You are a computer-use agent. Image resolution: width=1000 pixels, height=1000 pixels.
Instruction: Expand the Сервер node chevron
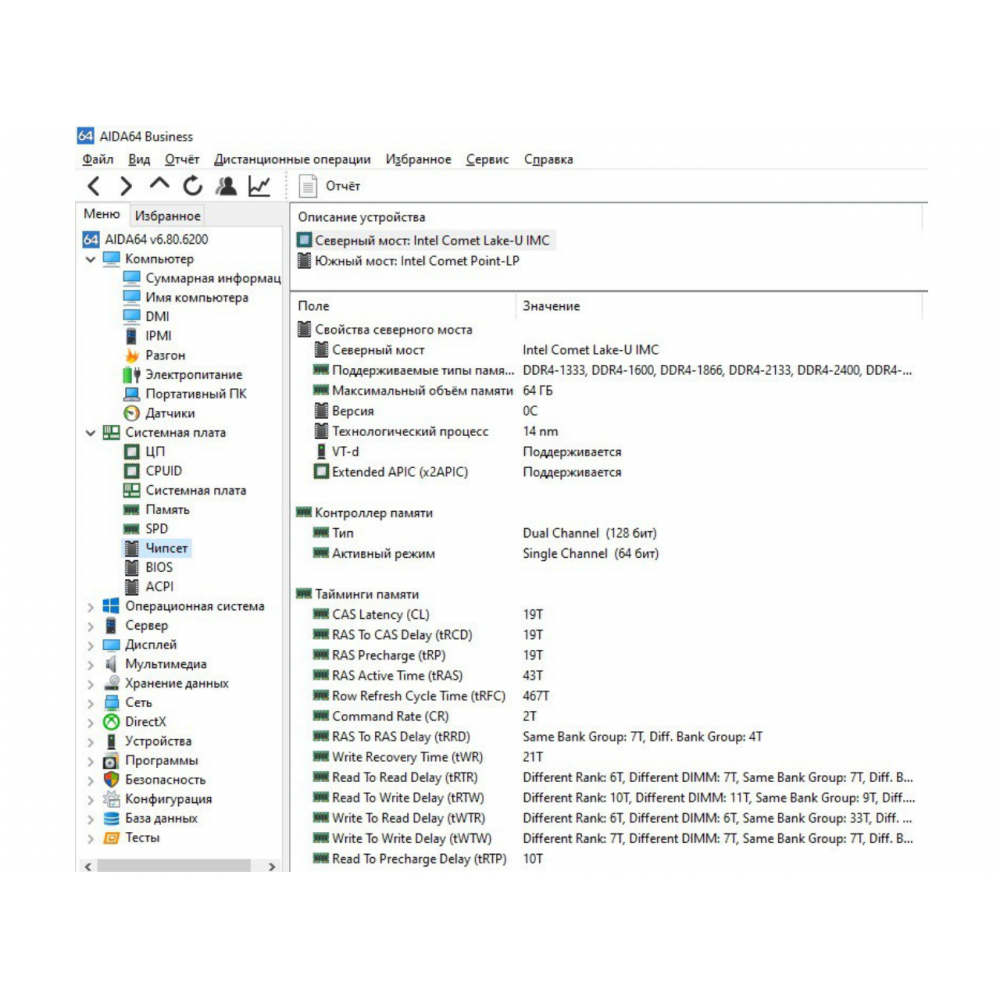91,626
